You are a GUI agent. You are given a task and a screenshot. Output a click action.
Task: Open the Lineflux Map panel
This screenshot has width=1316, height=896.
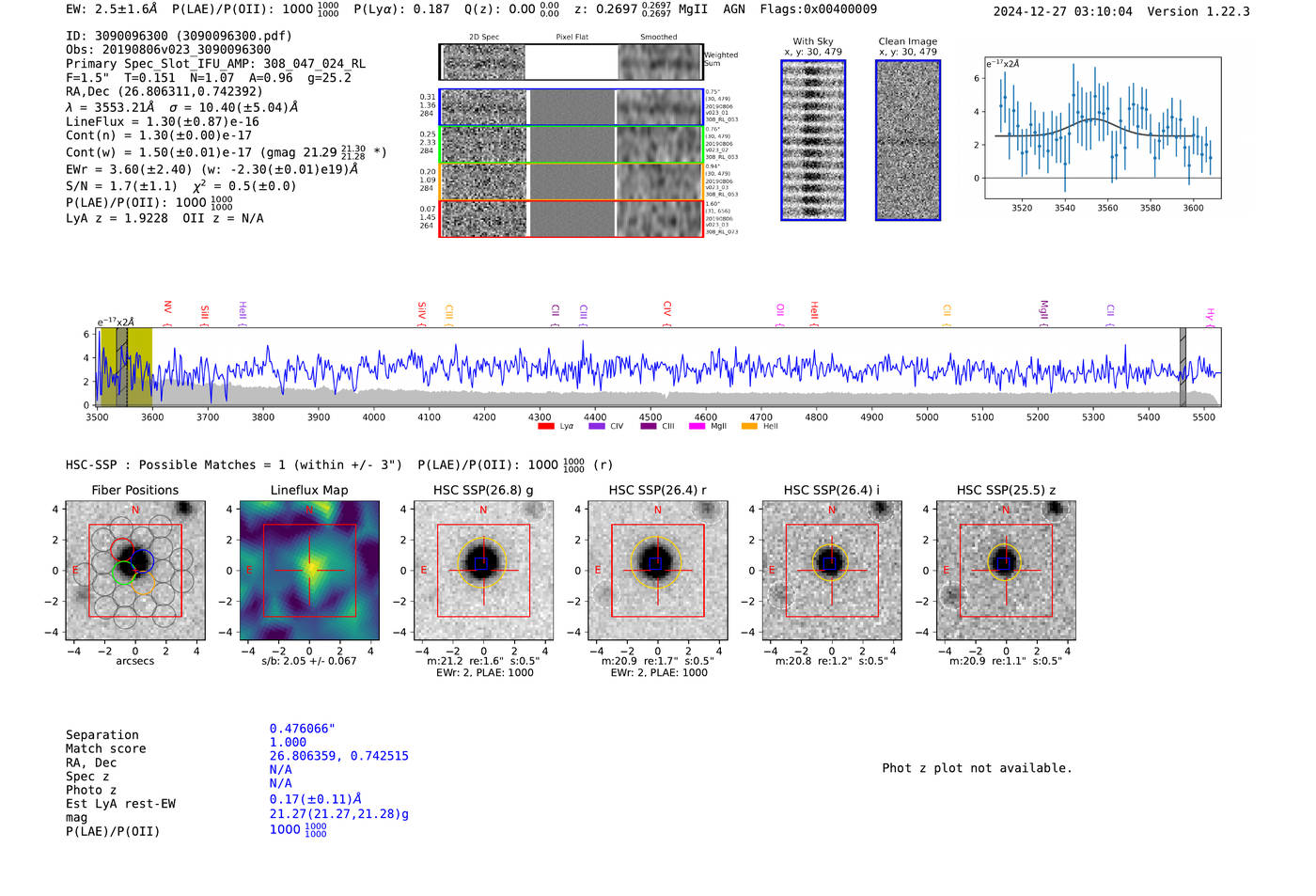coord(309,571)
